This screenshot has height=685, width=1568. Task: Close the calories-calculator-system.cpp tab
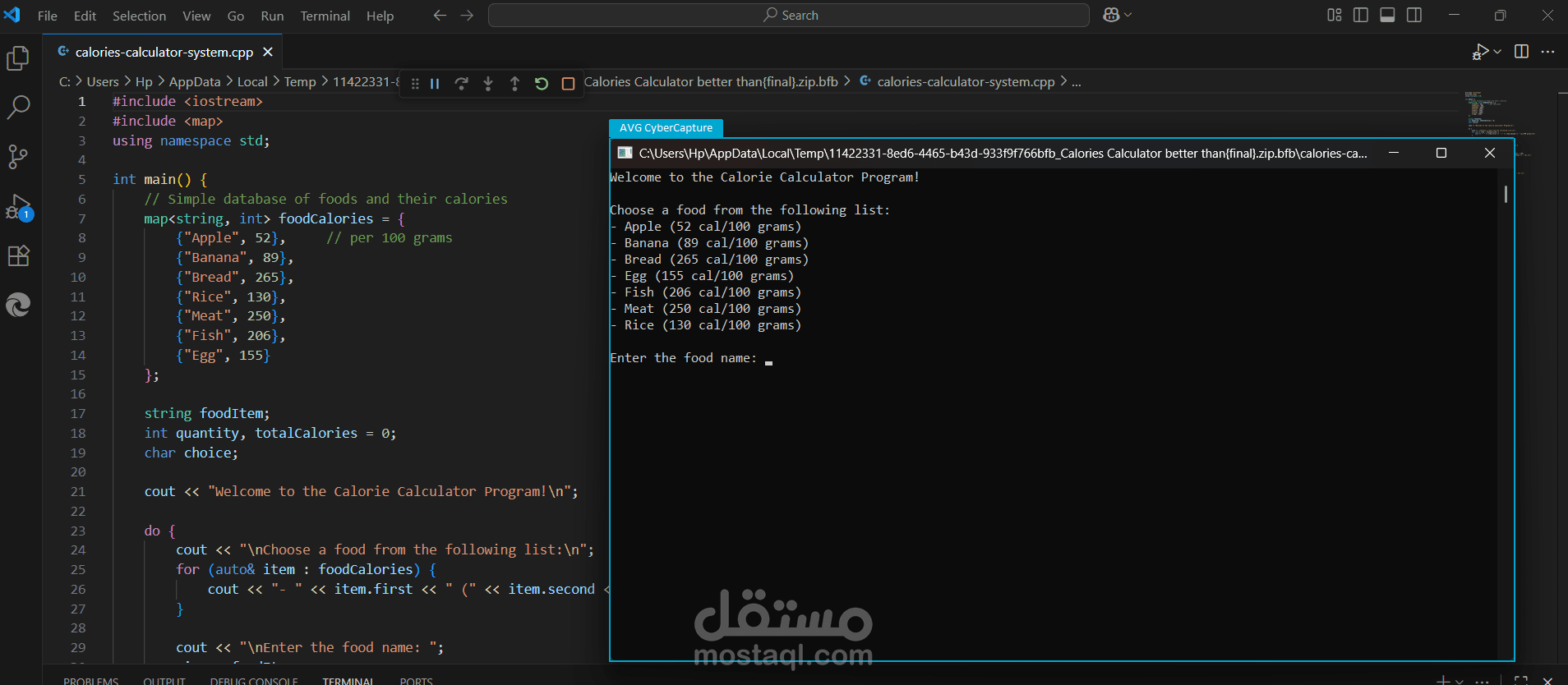click(267, 52)
